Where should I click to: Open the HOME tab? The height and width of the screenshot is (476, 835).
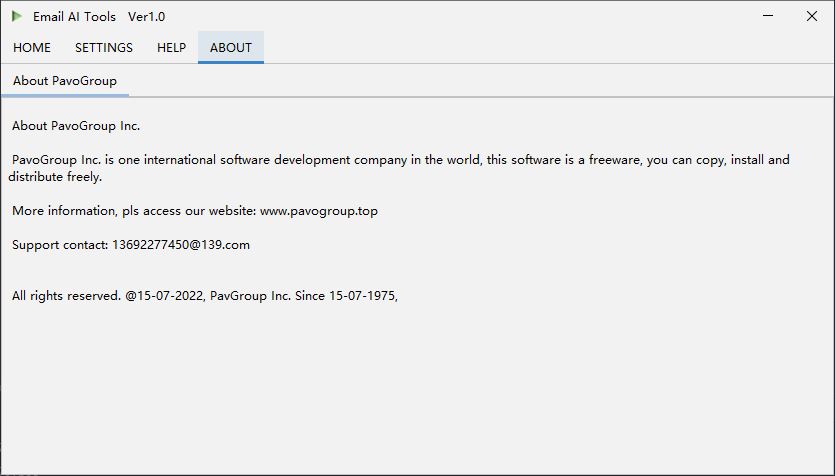tap(32, 48)
